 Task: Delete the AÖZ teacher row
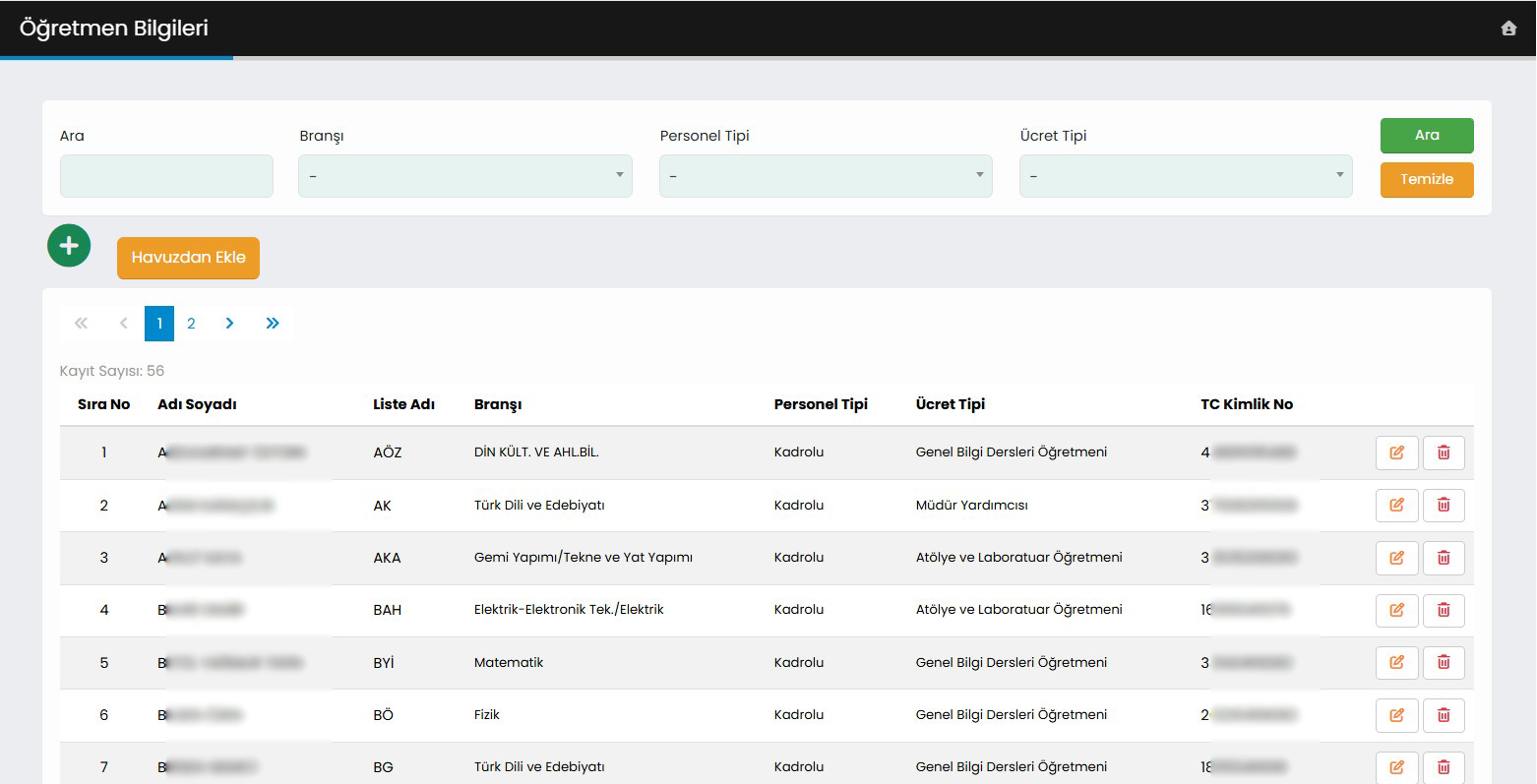pyautogui.click(x=1444, y=452)
